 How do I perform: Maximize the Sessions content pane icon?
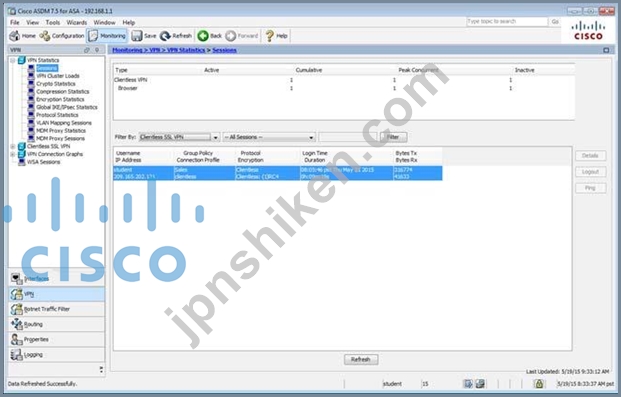point(606,50)
